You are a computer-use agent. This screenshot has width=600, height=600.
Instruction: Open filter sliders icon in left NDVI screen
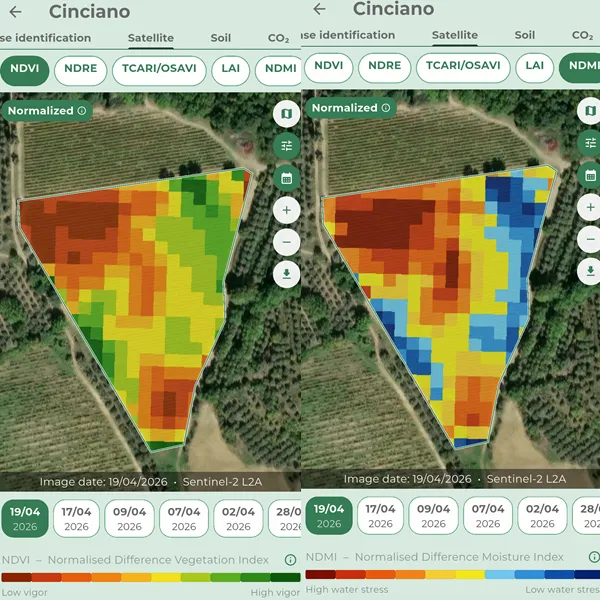click(287, 146)
